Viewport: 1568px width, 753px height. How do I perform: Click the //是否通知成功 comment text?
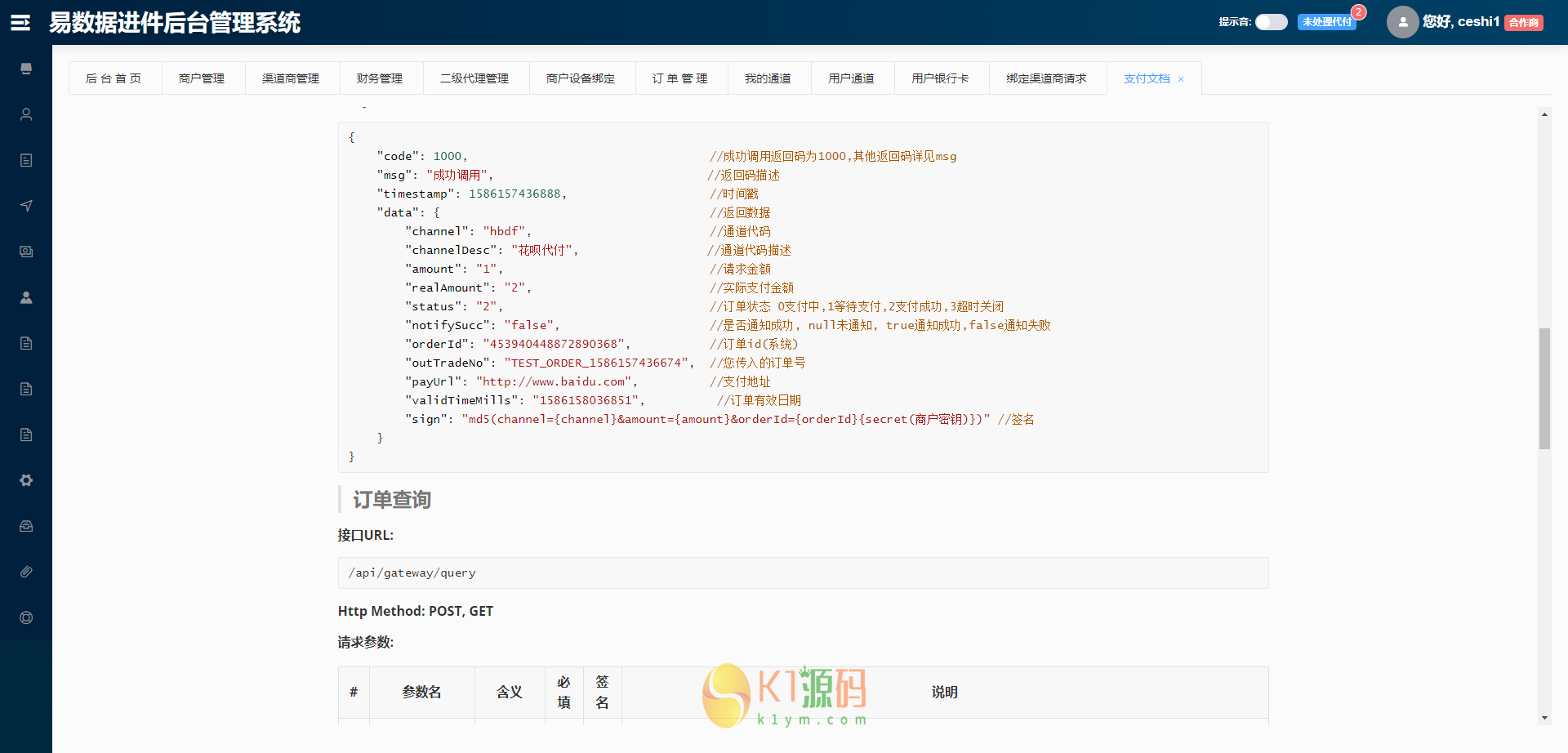880,325
